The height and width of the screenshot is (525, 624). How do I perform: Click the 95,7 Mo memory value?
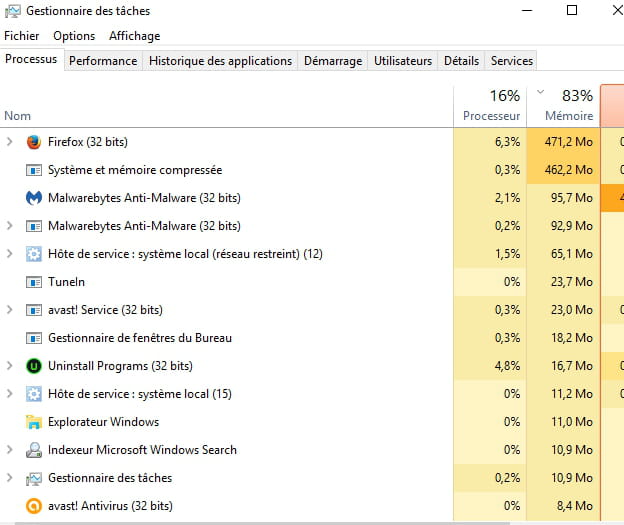572,198
